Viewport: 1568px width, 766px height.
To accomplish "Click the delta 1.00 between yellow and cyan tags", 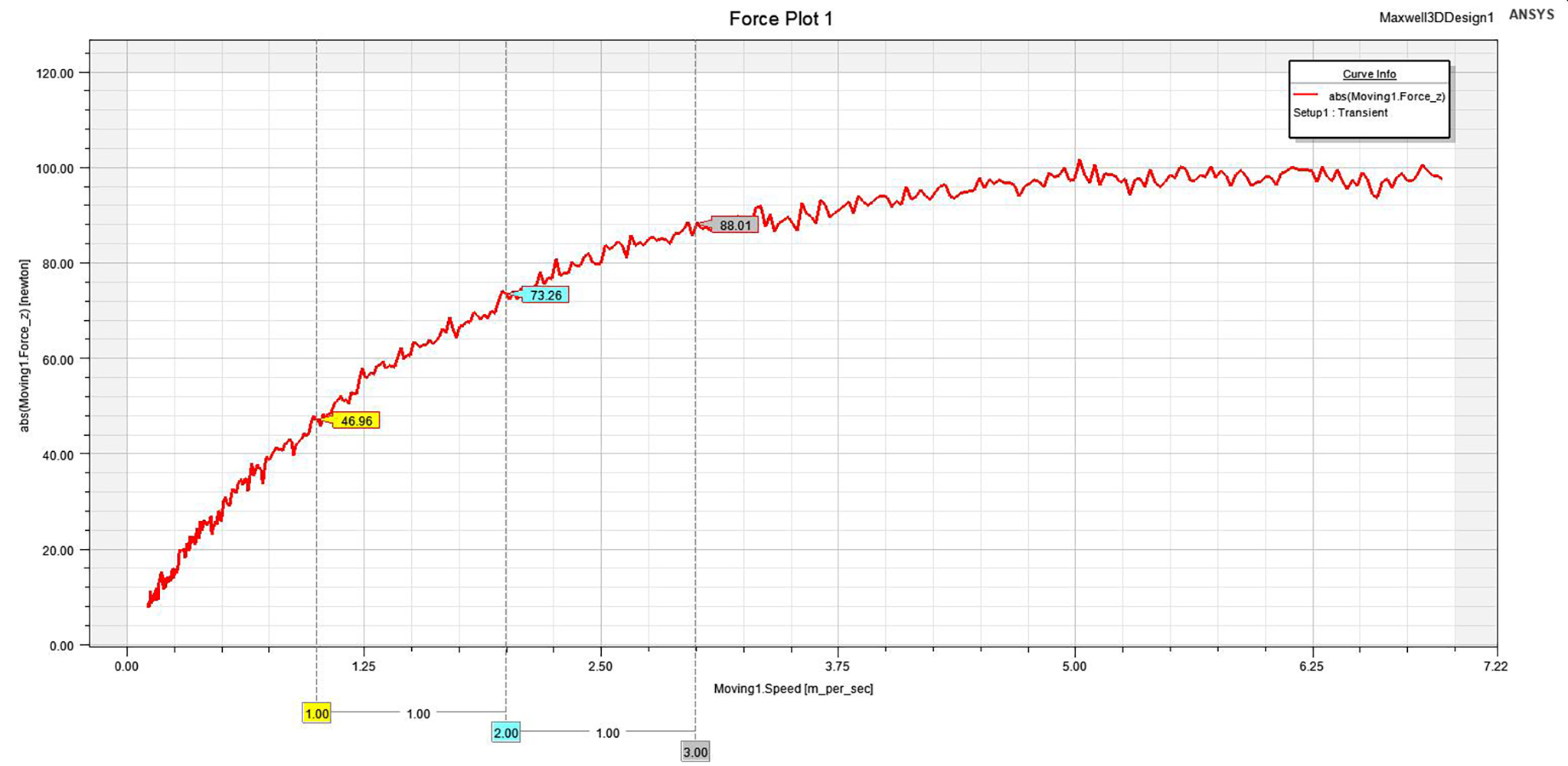I will (x=418, y=714).
